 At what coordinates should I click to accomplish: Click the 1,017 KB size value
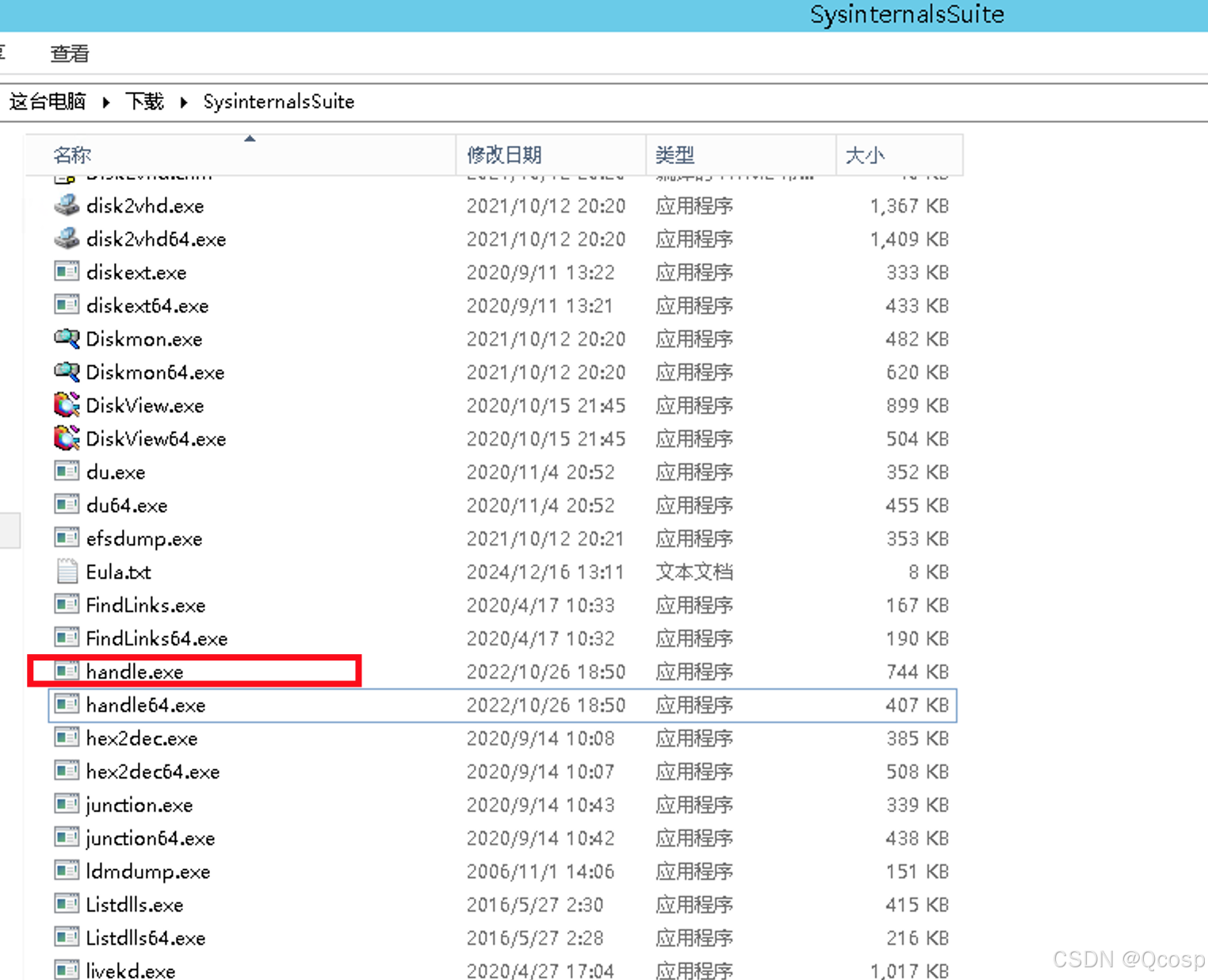[909, 970]
